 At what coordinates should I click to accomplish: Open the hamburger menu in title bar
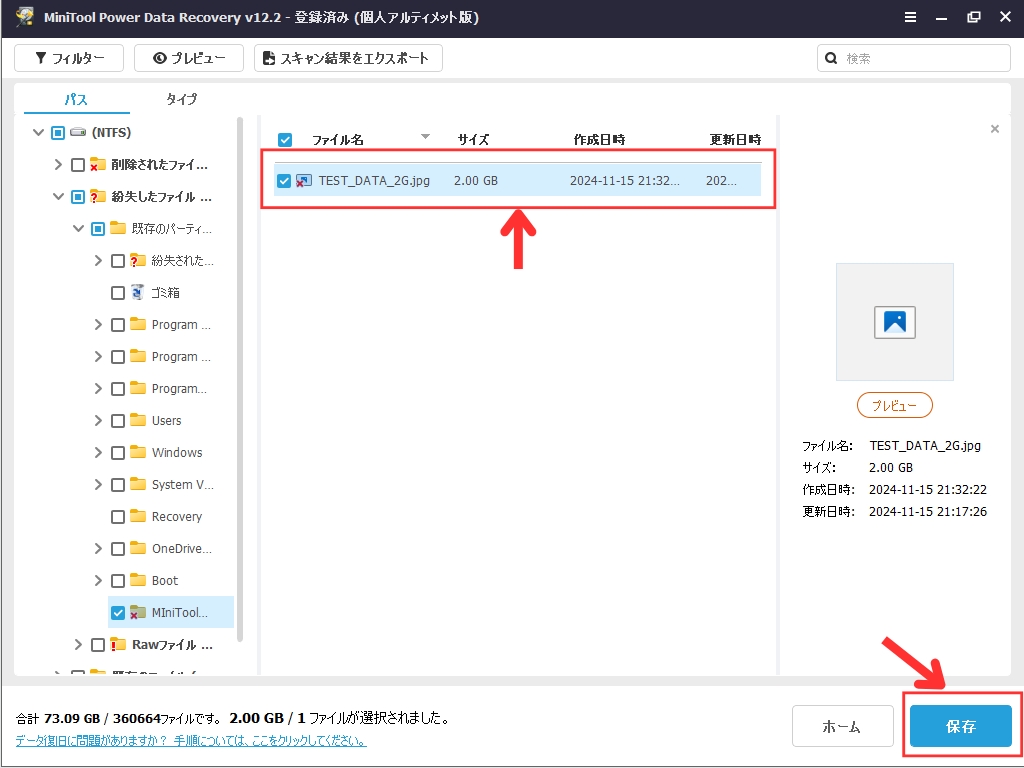910,18
